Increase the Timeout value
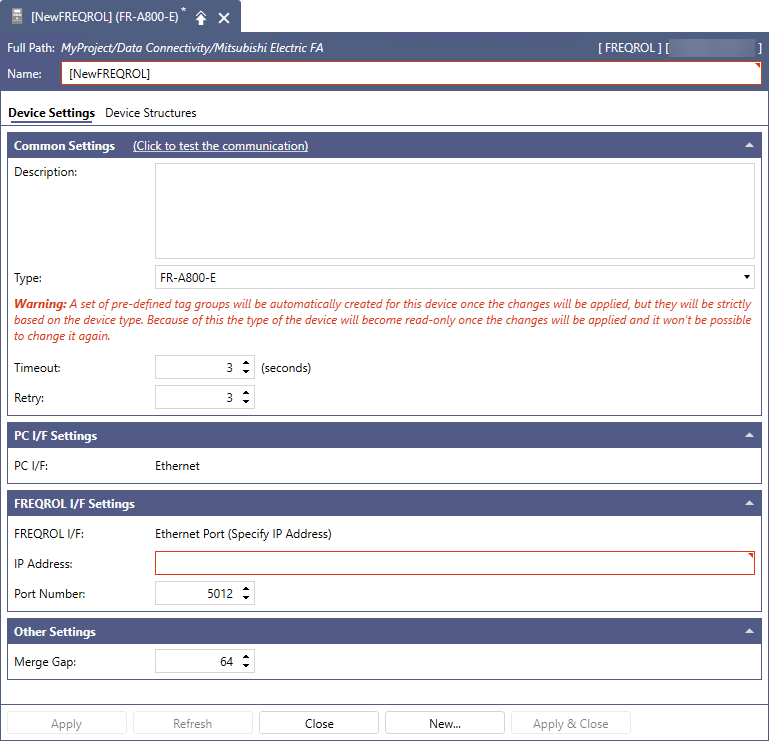The image size is (769, 741). click(x=246, y=363)
